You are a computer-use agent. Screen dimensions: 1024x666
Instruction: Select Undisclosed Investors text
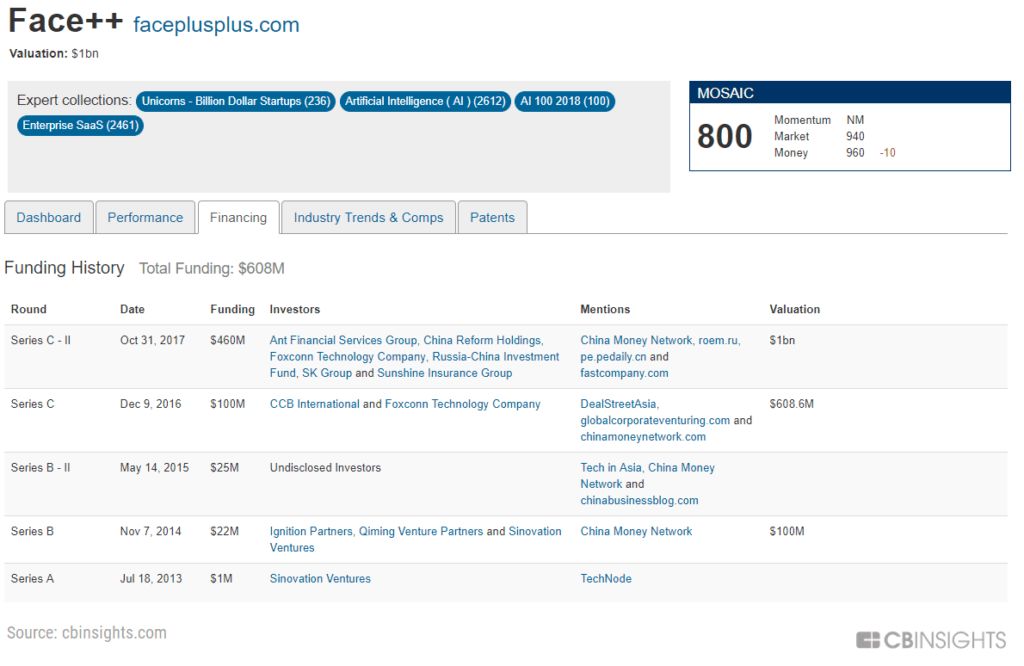[325, 468]
